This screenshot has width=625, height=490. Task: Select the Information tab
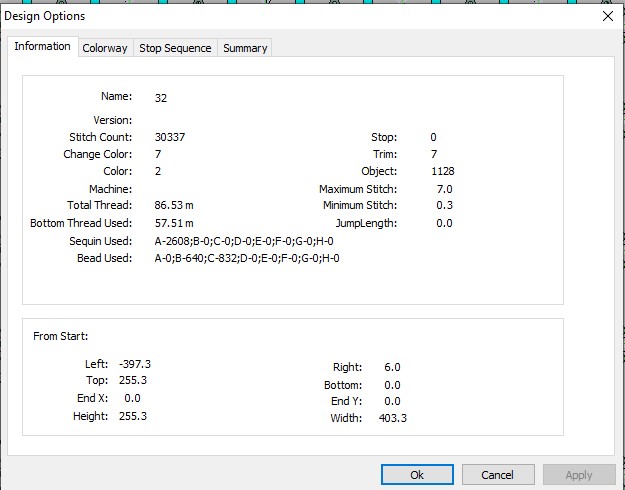[42, 46]
